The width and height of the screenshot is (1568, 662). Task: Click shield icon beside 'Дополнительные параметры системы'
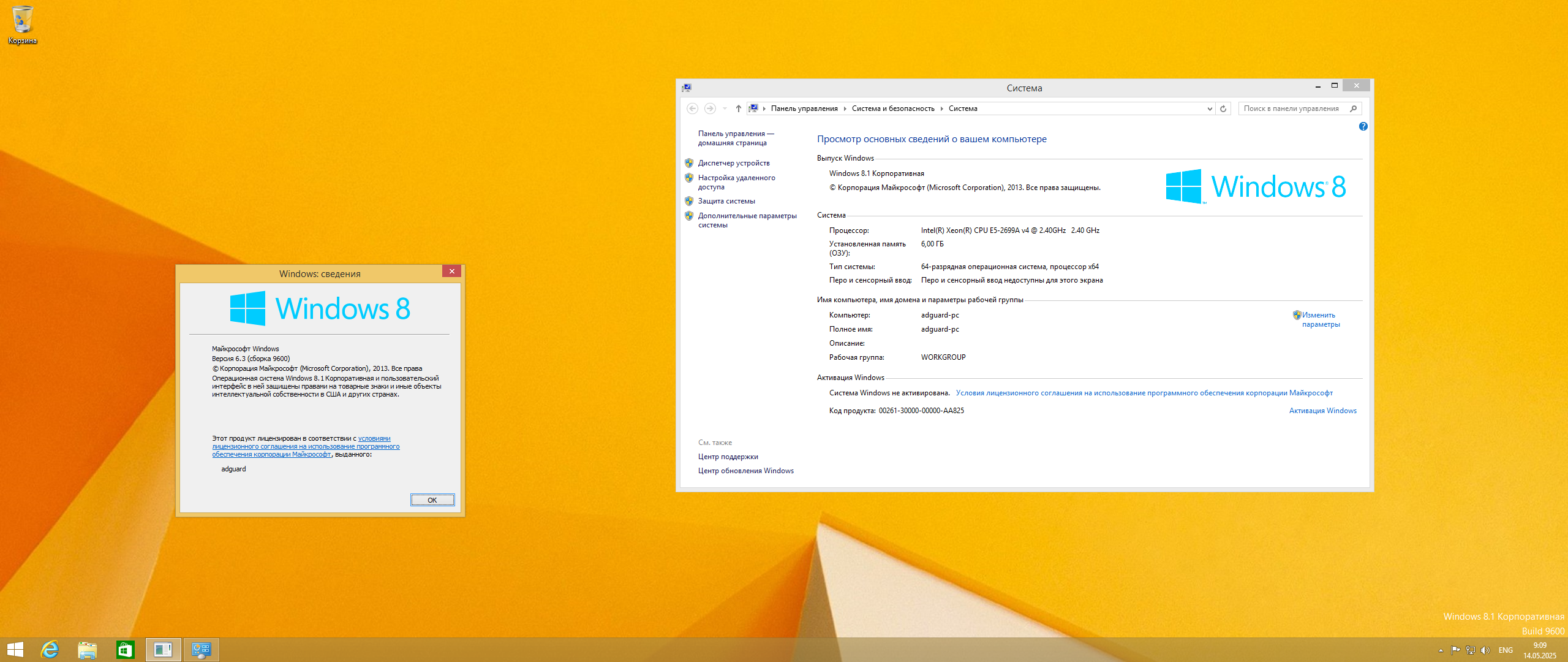(689, 216)
